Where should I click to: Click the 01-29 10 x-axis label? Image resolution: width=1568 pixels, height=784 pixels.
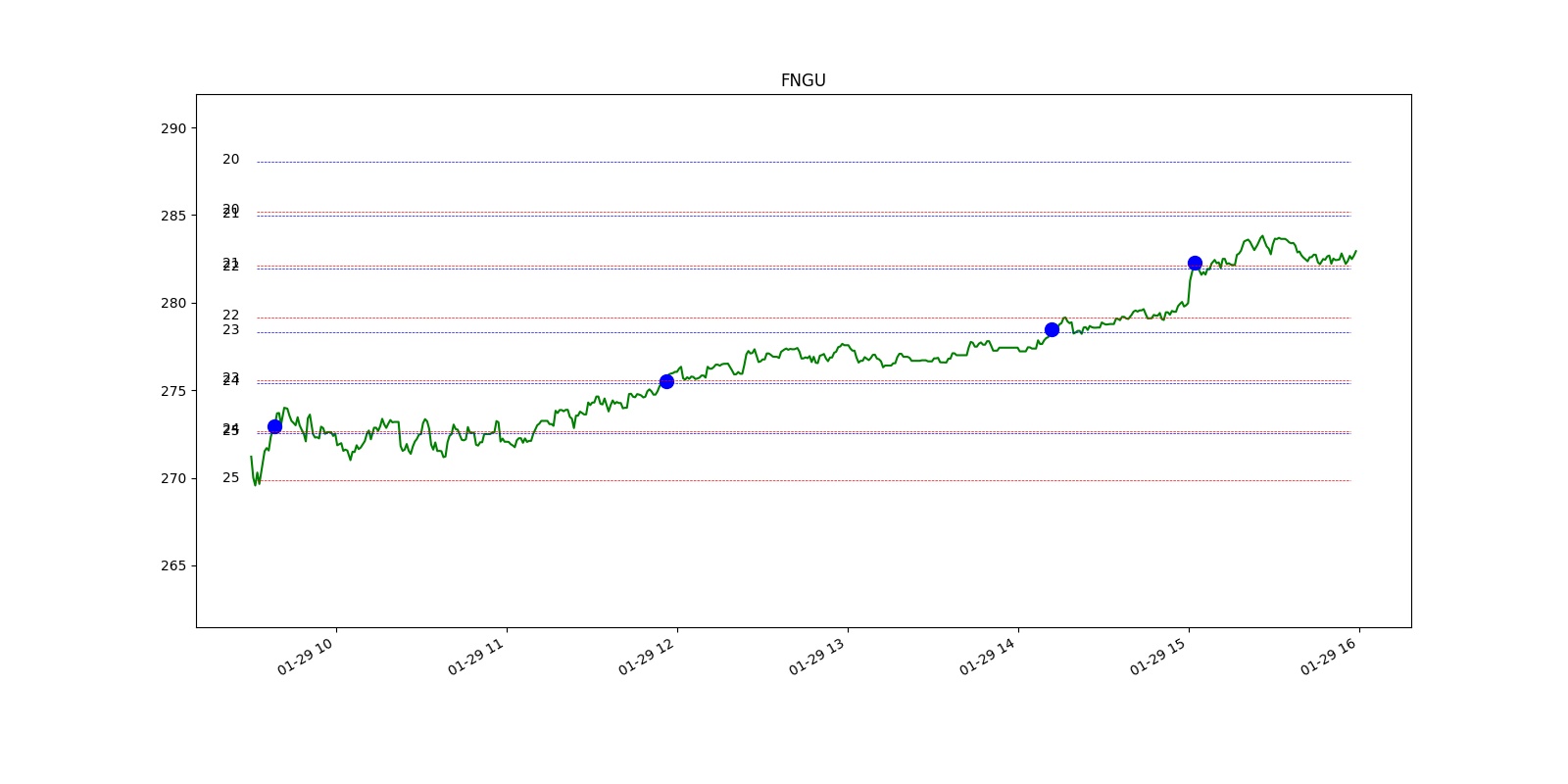pyautogui.click(x=306, y=657)
